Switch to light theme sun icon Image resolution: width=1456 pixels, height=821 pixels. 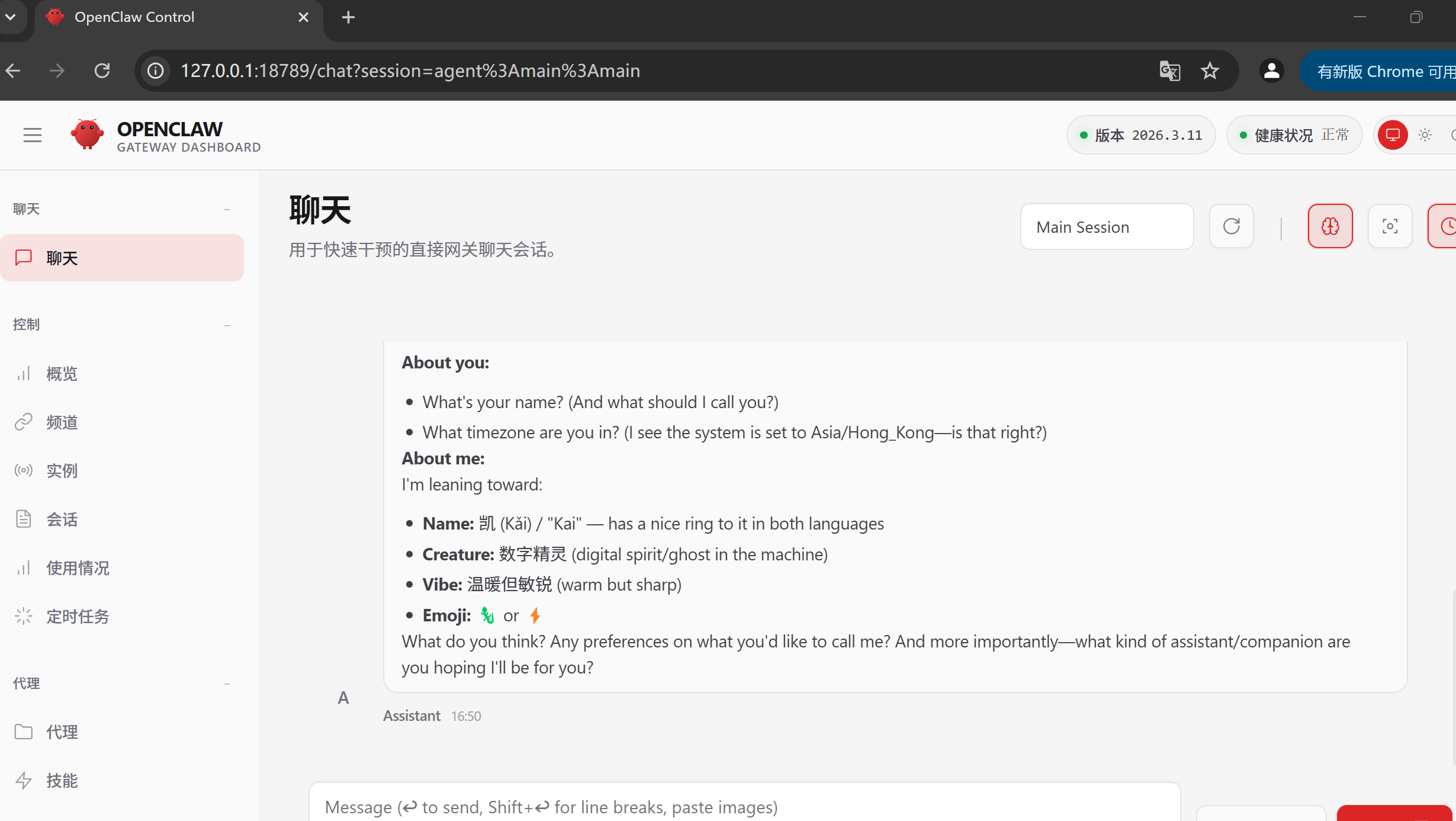(x=1425, y=135)
